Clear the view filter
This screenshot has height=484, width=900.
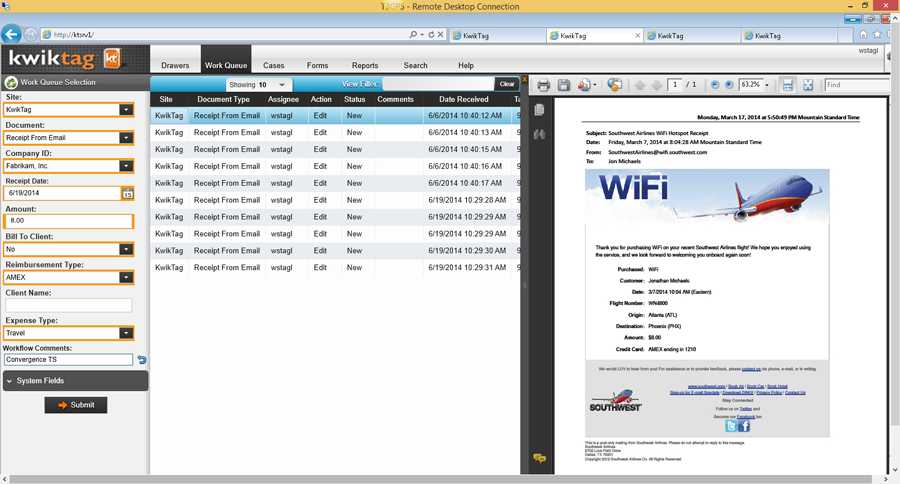coord(507,84)
